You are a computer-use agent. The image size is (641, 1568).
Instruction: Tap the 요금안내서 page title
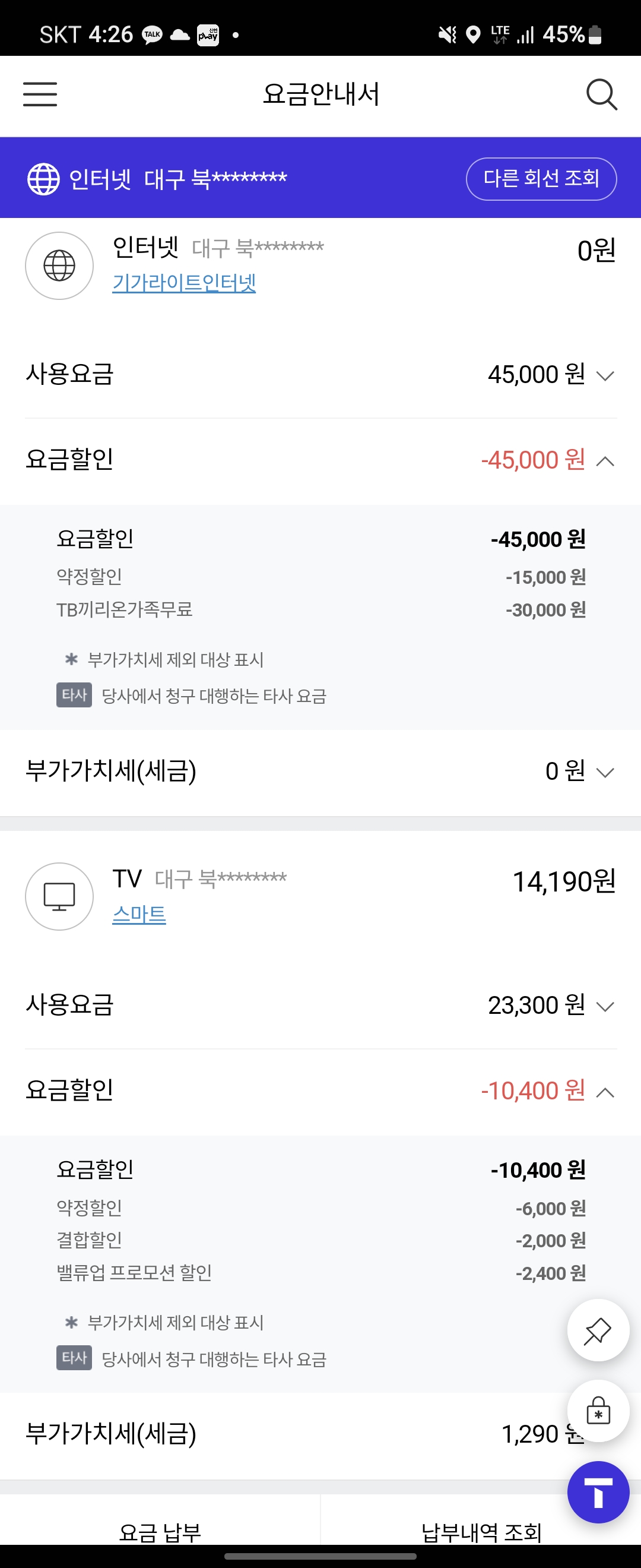point(320,94)
